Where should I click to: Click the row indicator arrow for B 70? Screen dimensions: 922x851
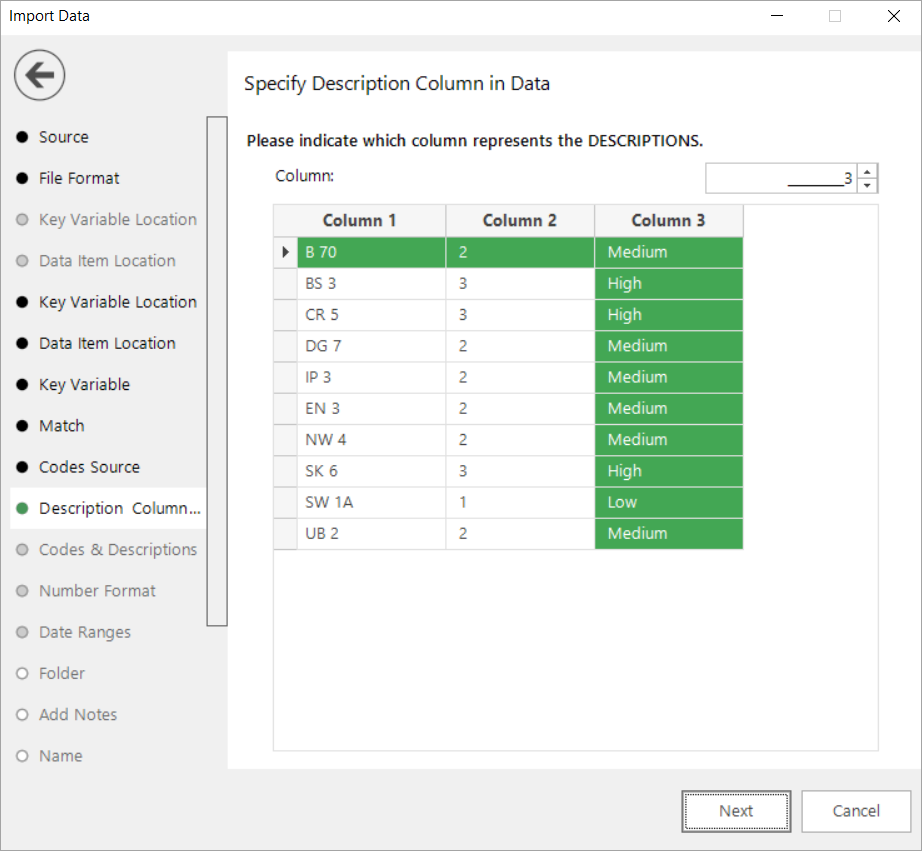click(x=286, y=252)
